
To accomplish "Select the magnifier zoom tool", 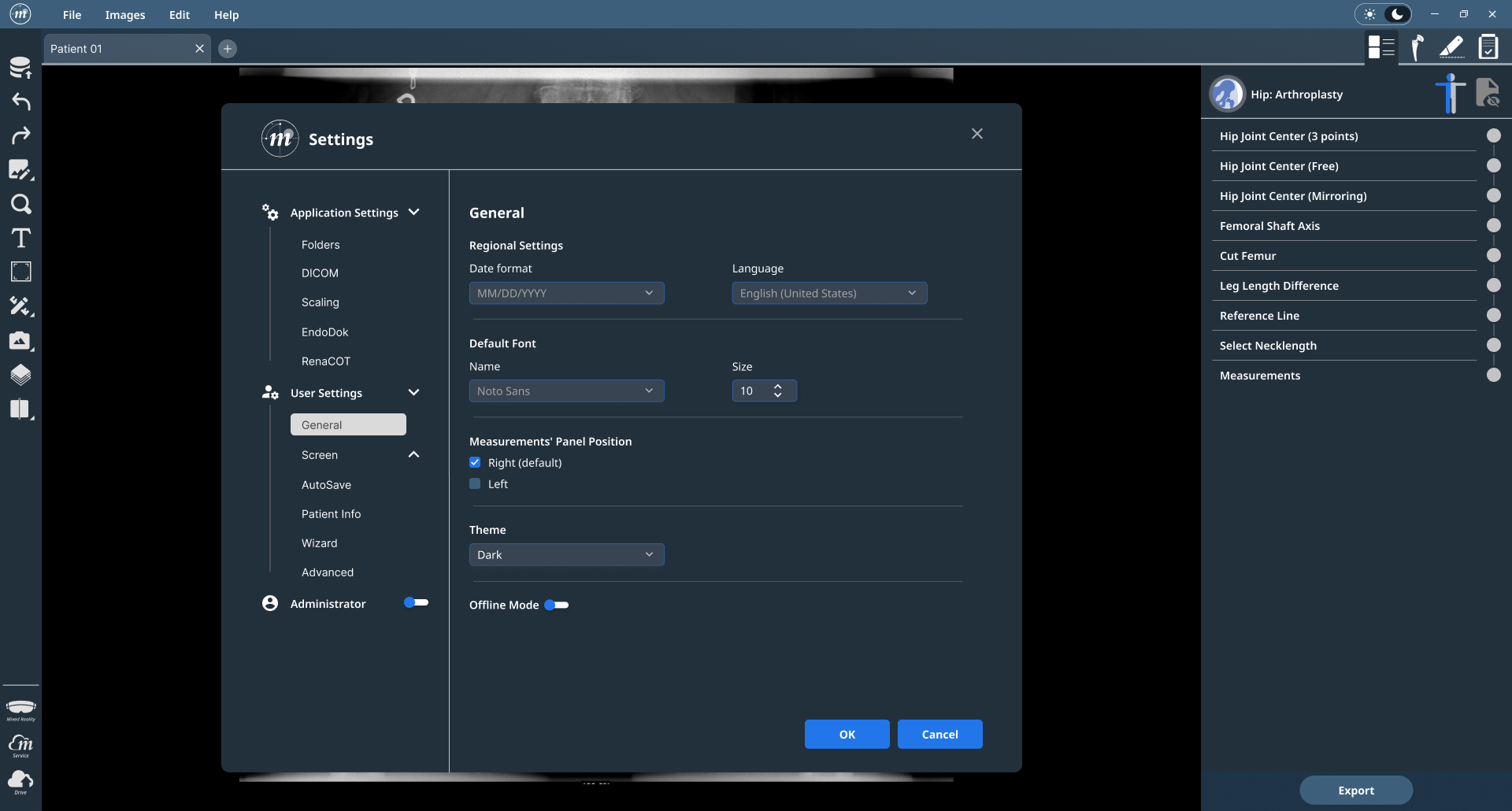I will (x=20, y=204).
